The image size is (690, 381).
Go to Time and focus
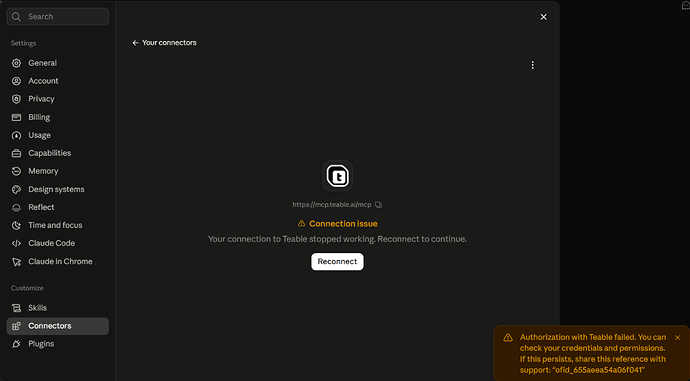click(58, 225)
